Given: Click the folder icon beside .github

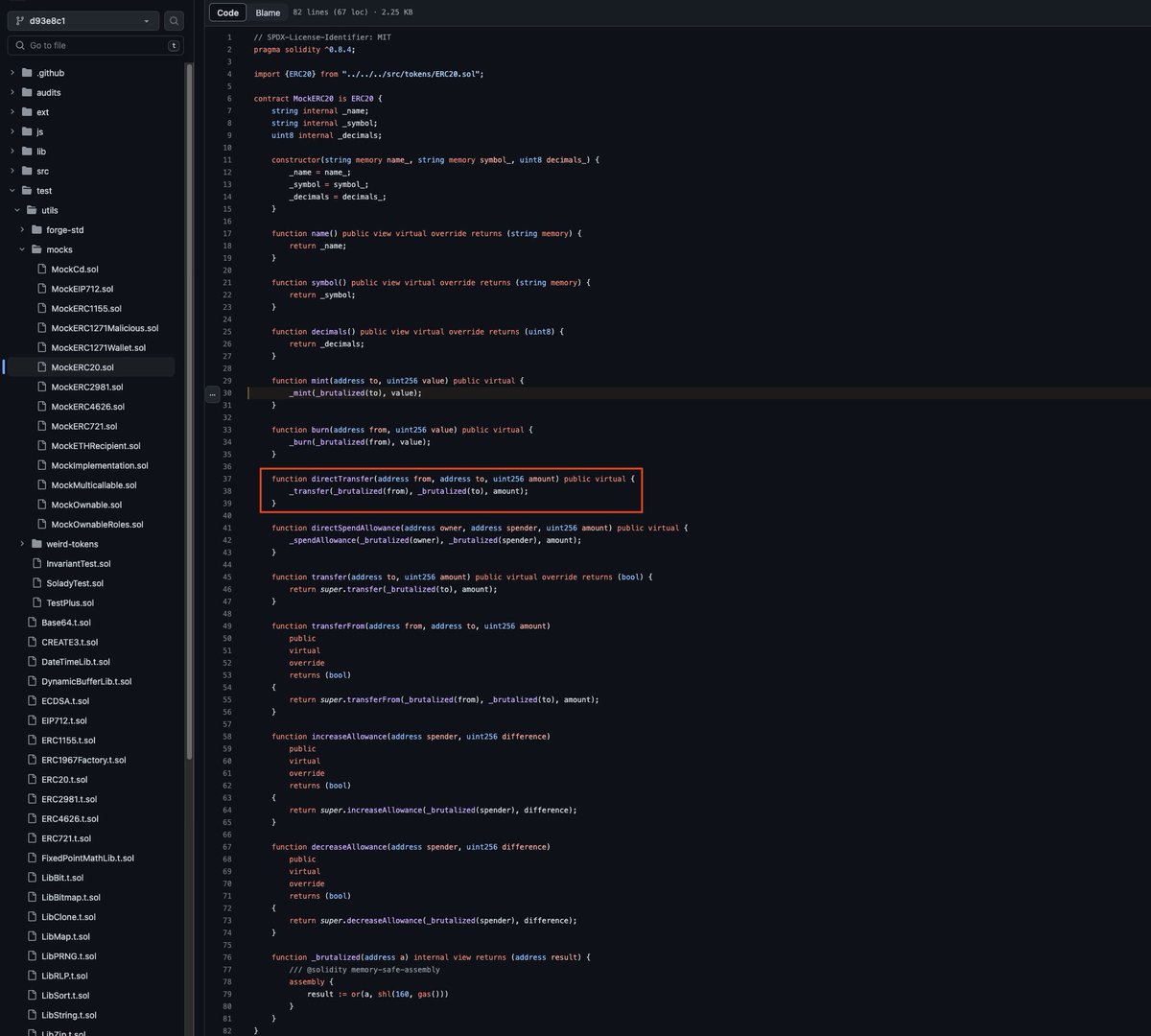Looking at the screenshot, I should (x=27, y=72).
